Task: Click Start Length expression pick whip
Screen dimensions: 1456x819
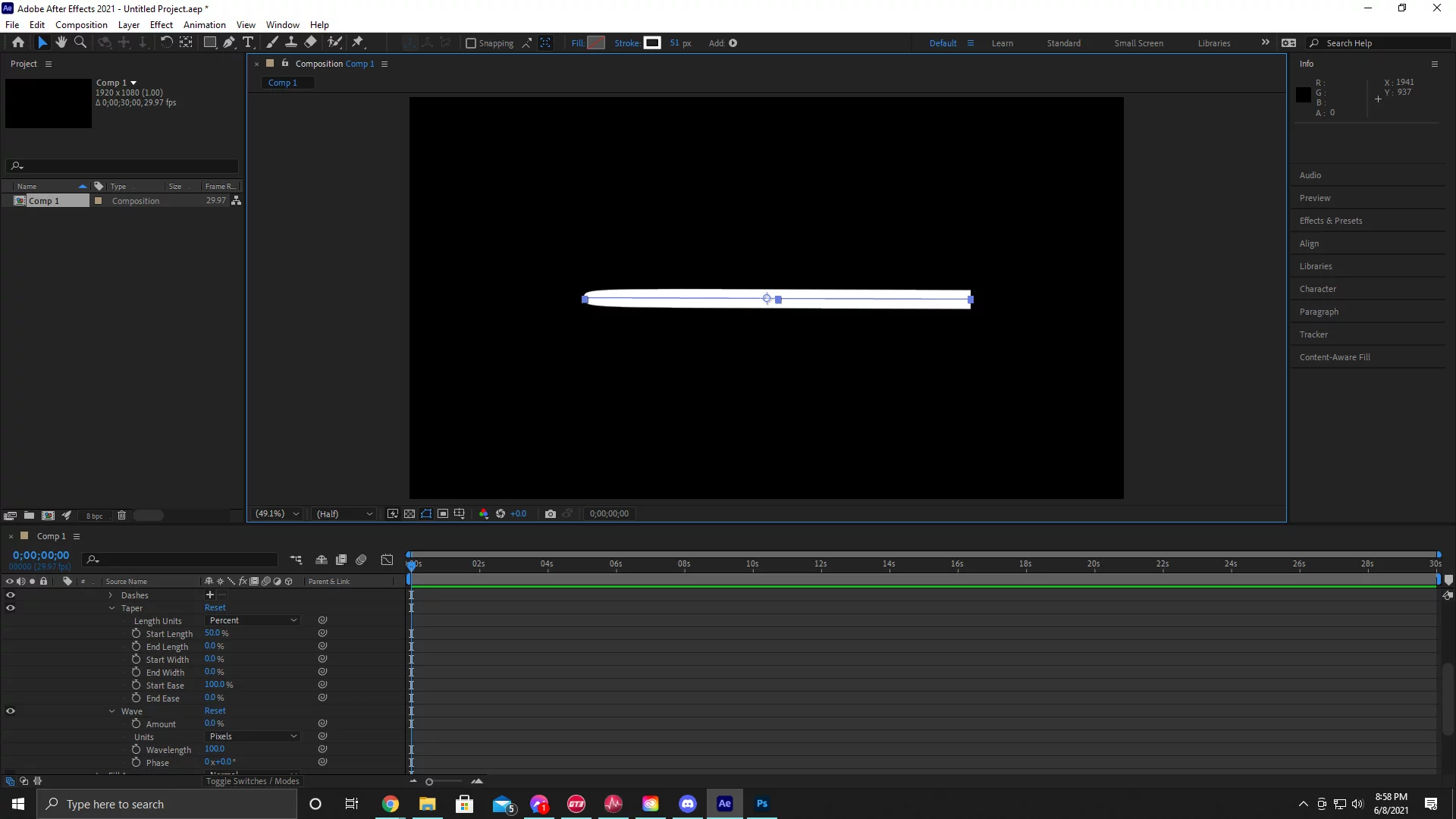Action: (322, 633)
